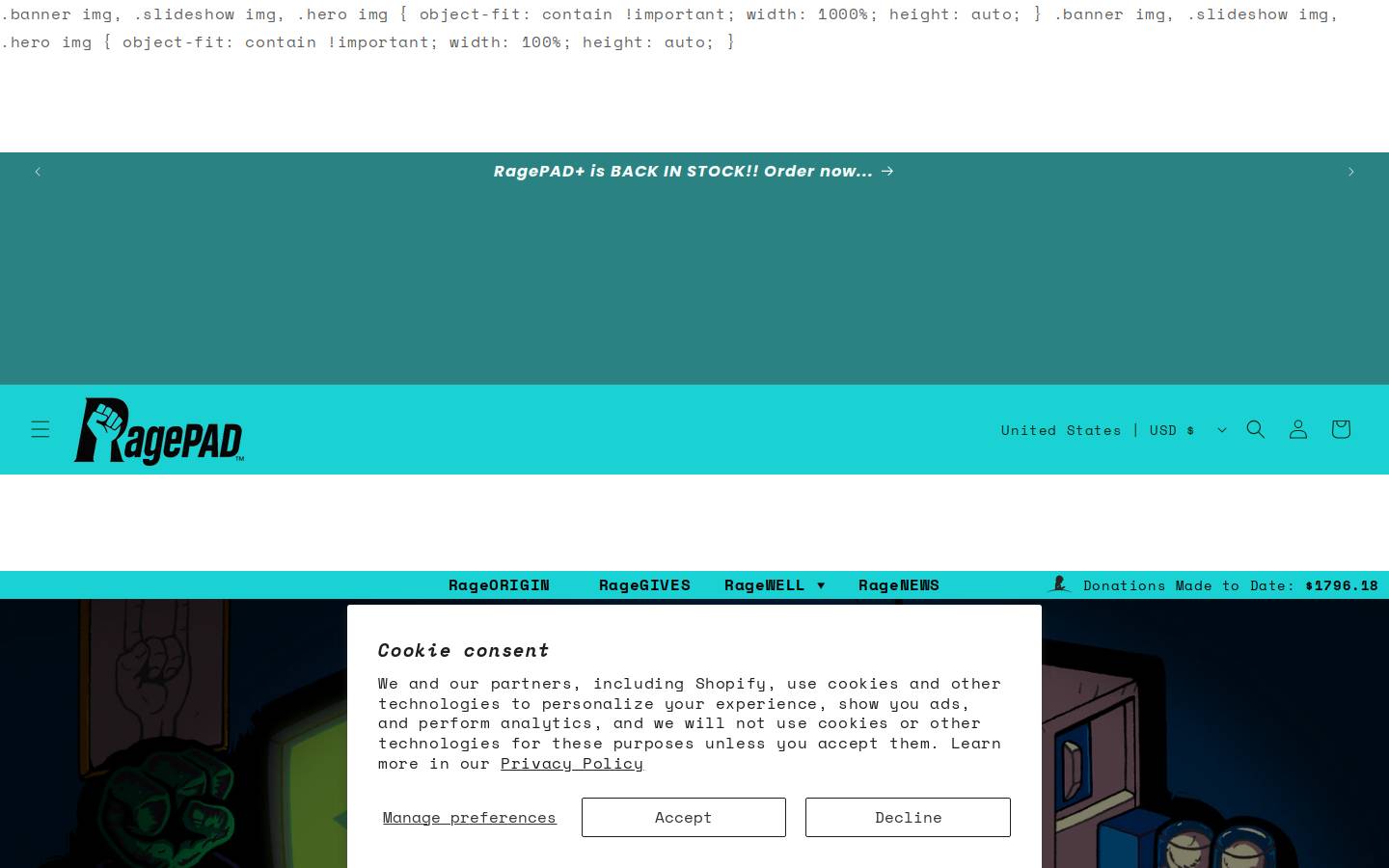Click the $1796.18 donation amount

(1342, 585)
